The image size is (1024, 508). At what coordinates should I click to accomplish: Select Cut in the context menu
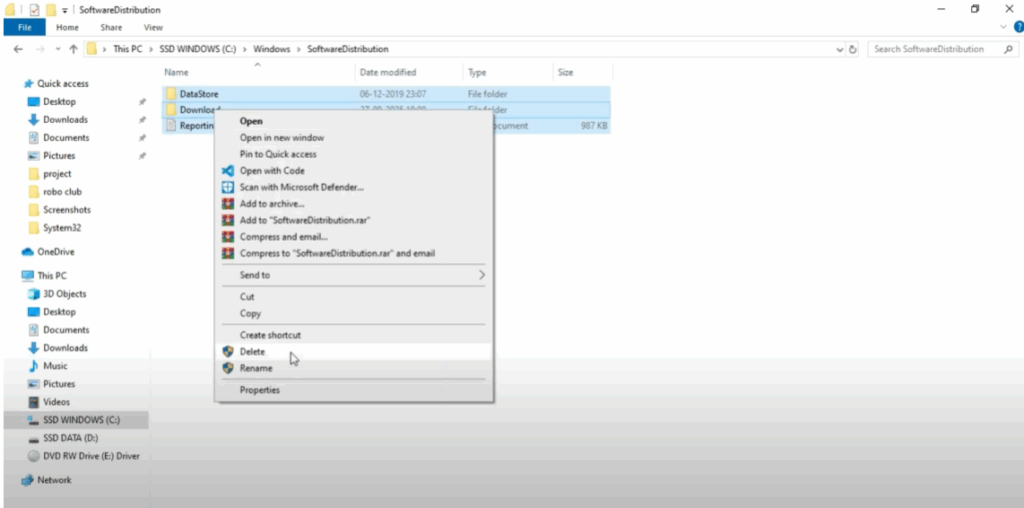pyautogui.click(x=353, y=296)
